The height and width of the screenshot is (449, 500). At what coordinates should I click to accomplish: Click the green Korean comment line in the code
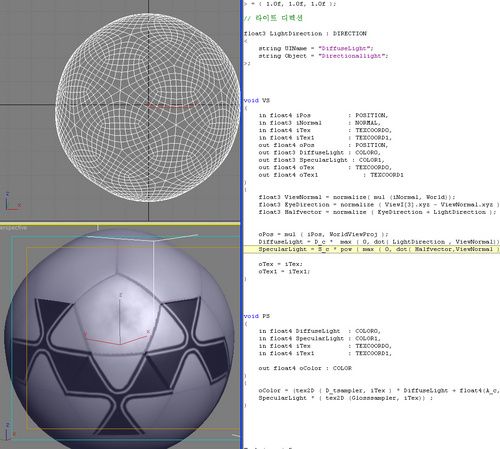click(x=273, y=18)
